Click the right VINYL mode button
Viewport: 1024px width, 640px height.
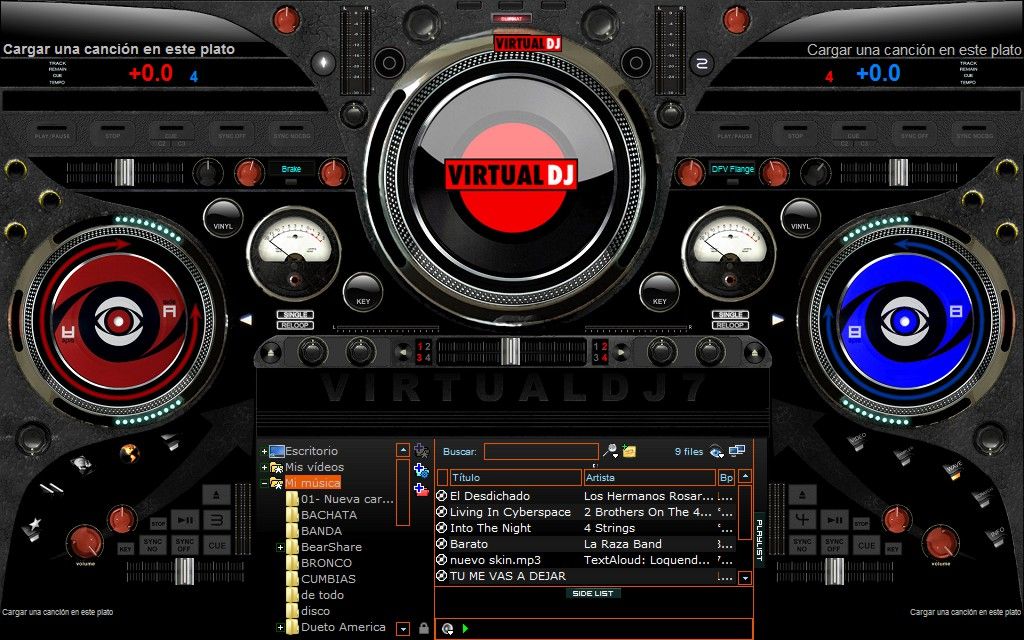click(801, 219)
